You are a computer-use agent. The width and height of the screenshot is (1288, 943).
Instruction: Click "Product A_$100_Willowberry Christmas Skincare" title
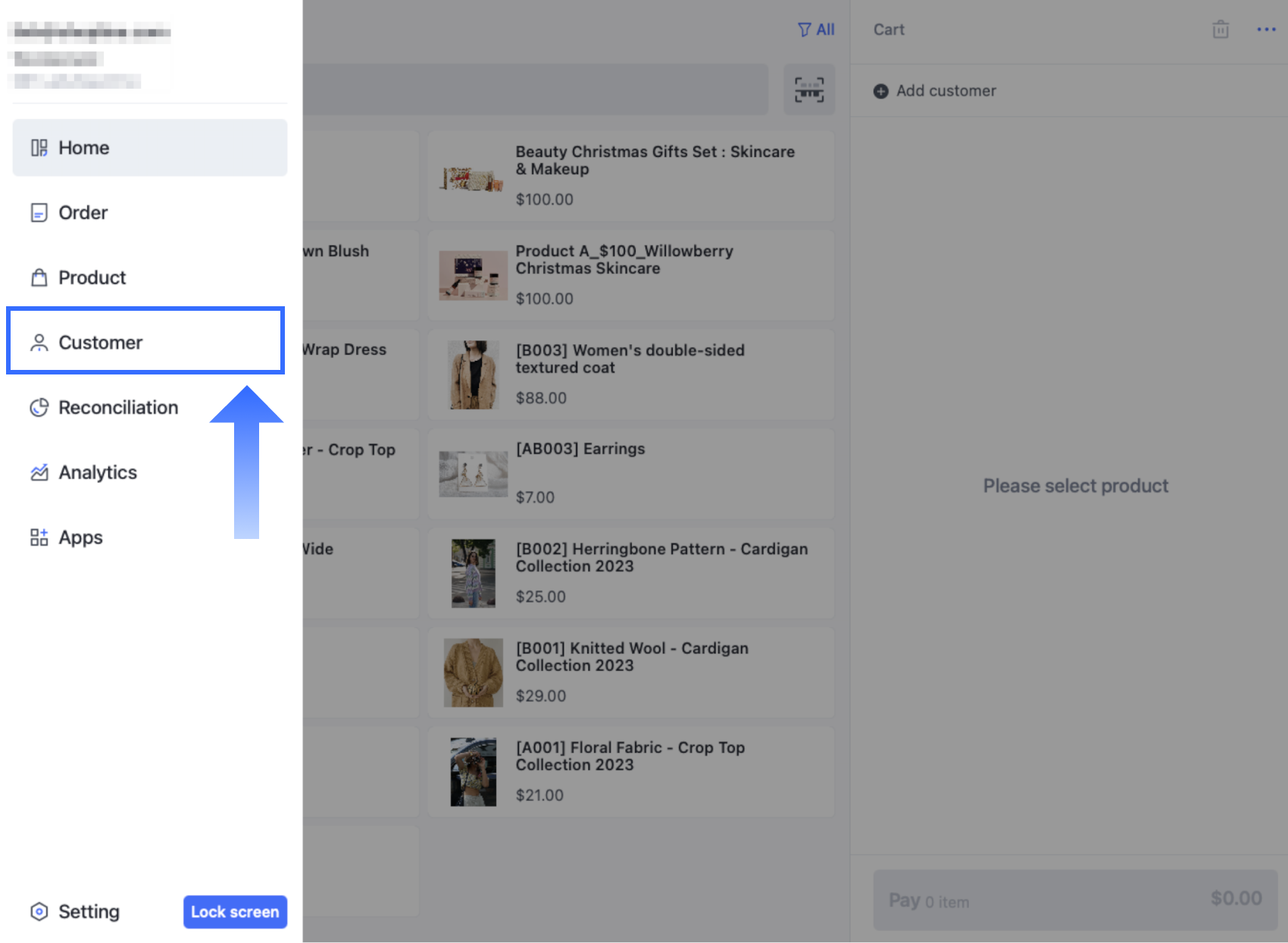[624, 259]
